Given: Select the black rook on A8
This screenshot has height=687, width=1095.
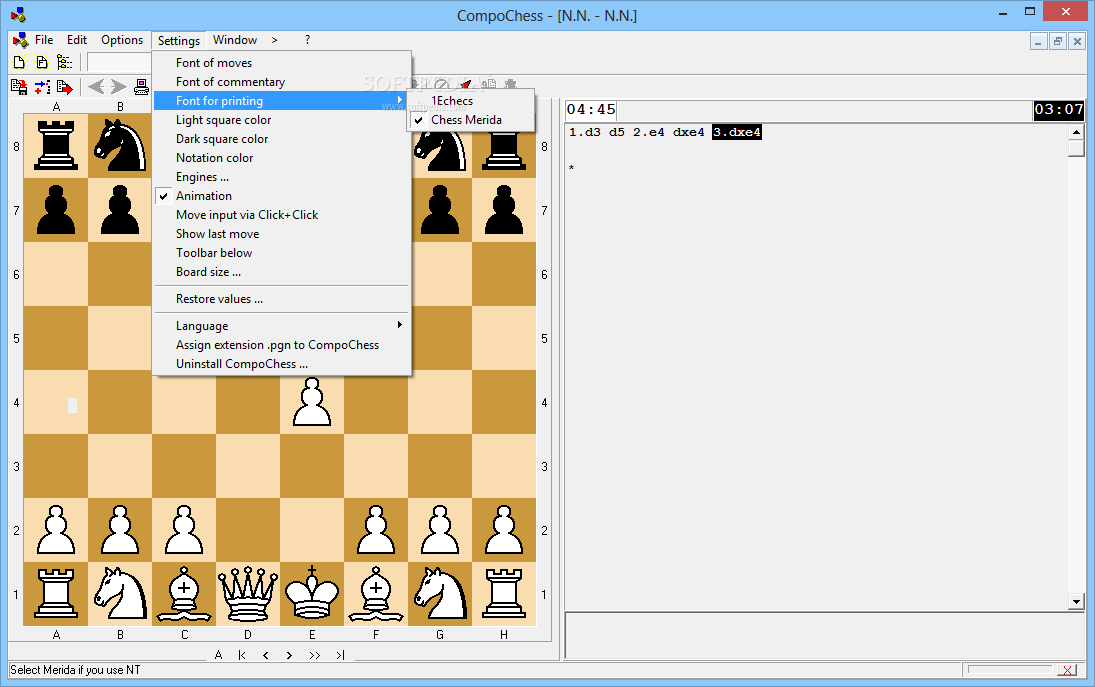Looking at the screenshot, I should (x=56, y=145).
